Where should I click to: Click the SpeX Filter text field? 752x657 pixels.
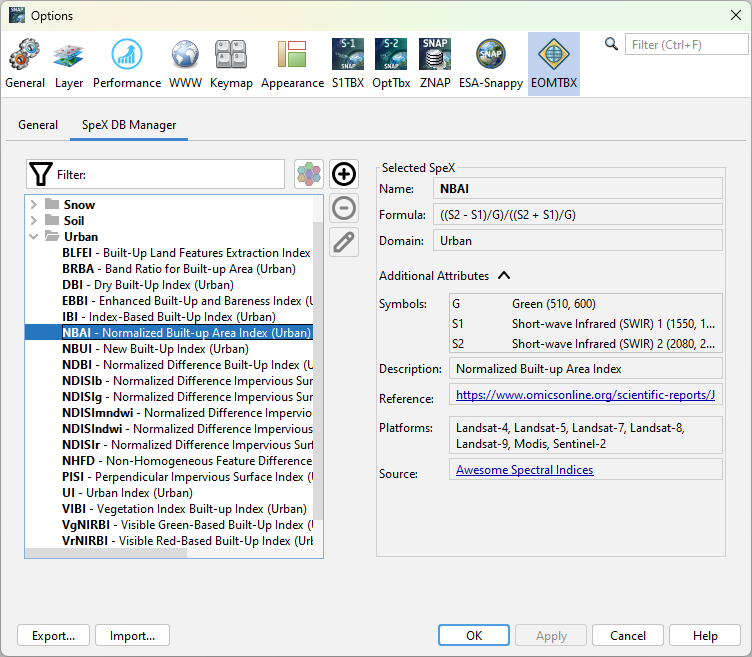point(168,174)
